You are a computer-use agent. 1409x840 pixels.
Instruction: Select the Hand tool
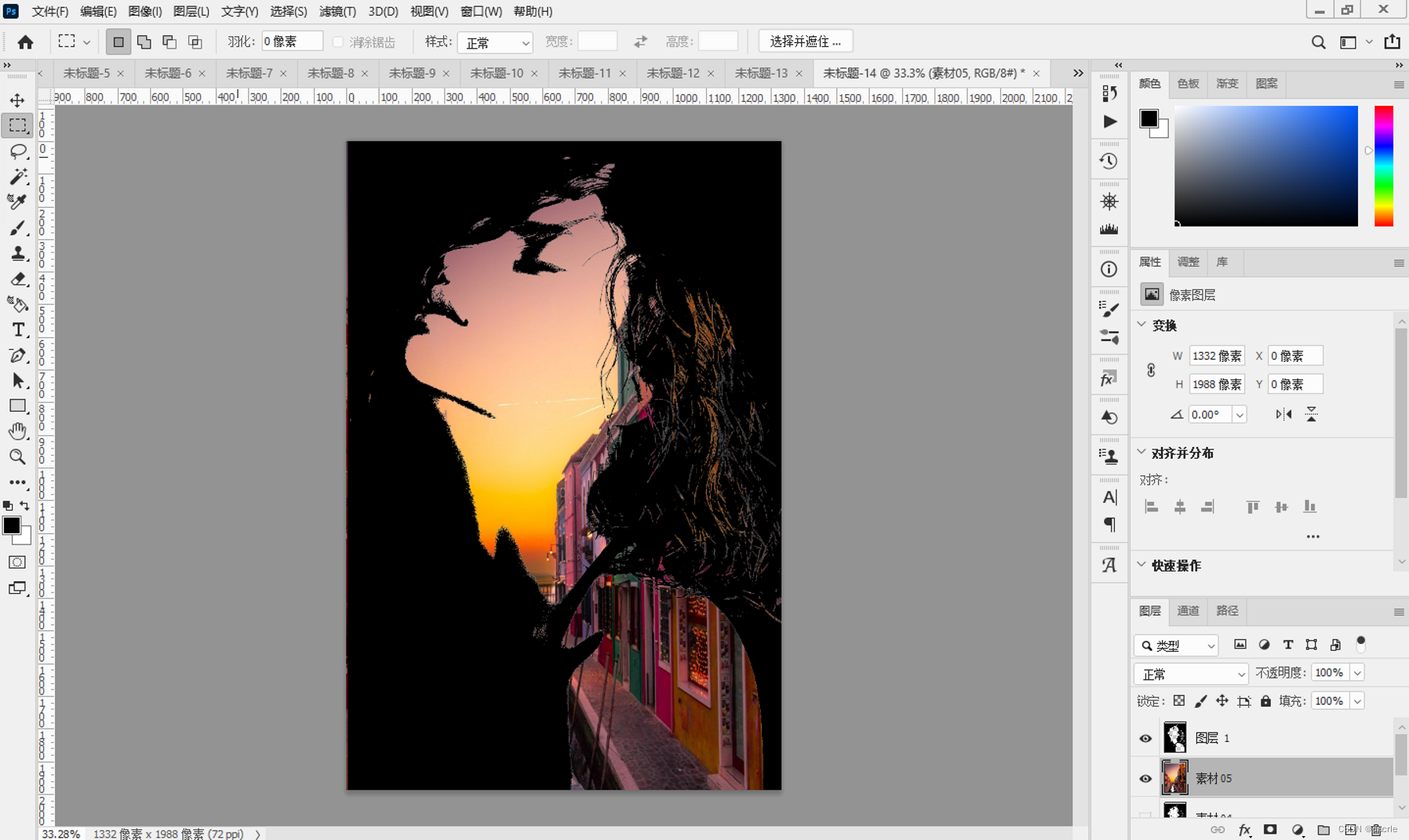tap(17, 431)
